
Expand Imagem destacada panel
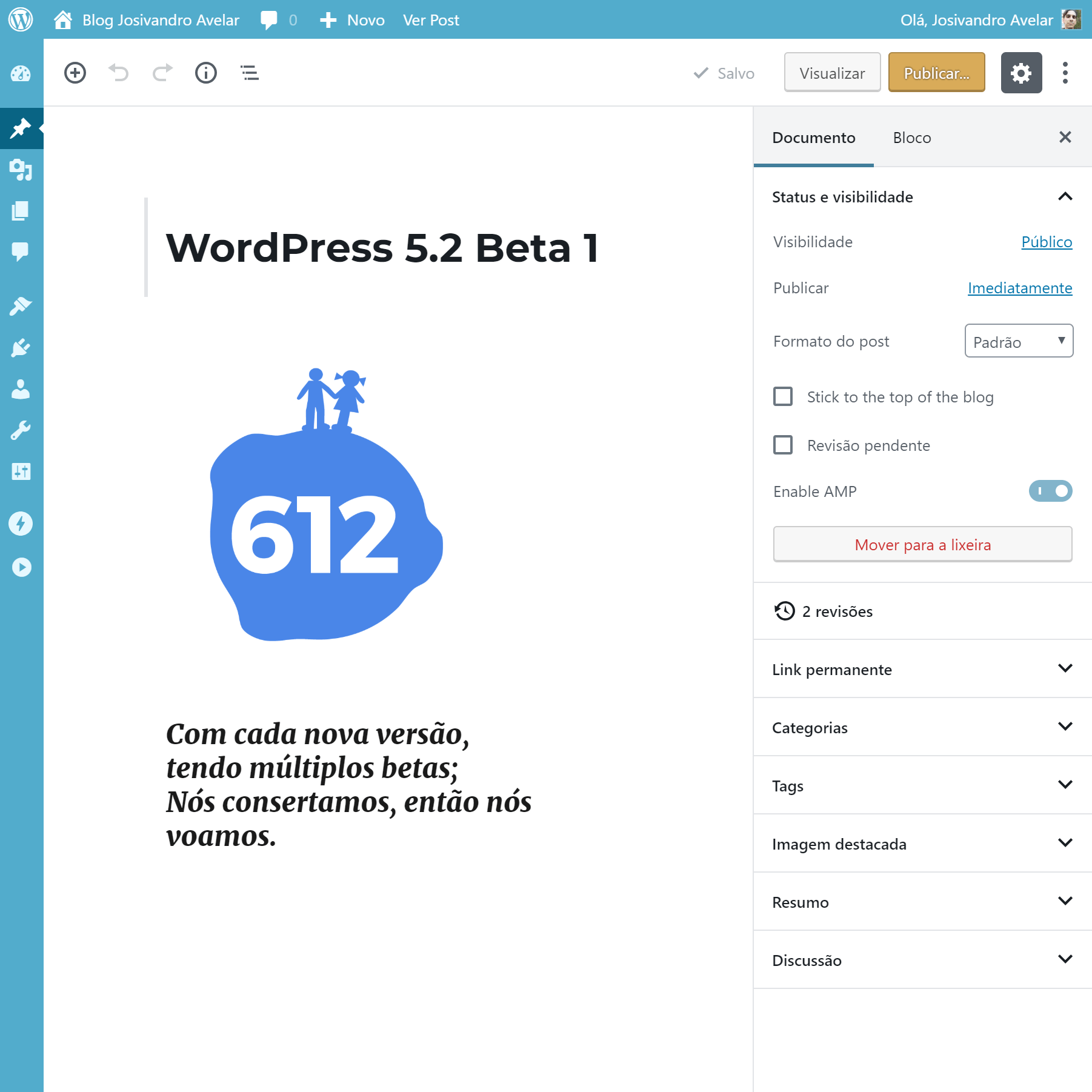click(x=922, y=844)
